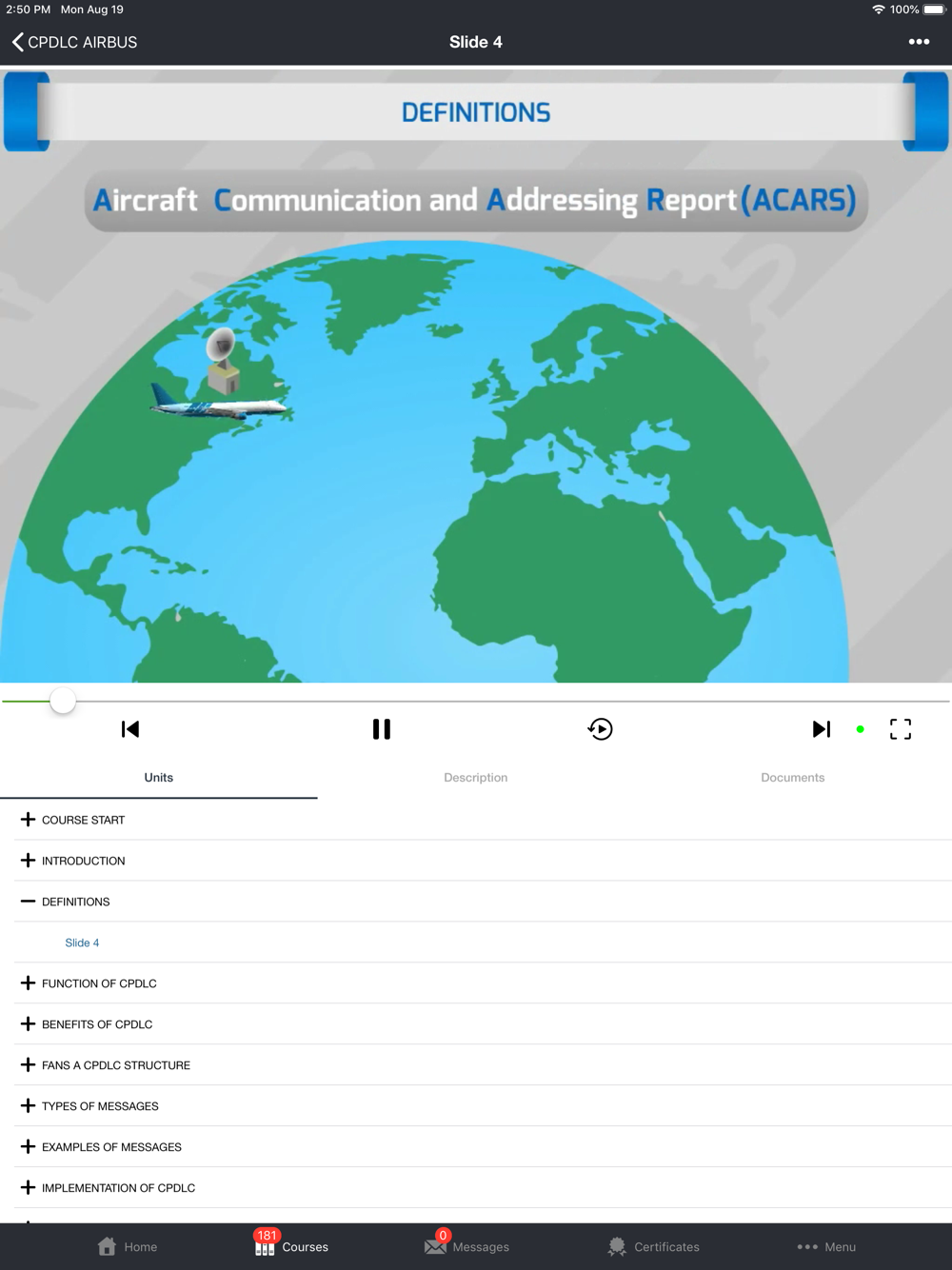Open Courses in bottom bar
The height and width of the screenshot is (1270, 952).
tap(291, 1244)
